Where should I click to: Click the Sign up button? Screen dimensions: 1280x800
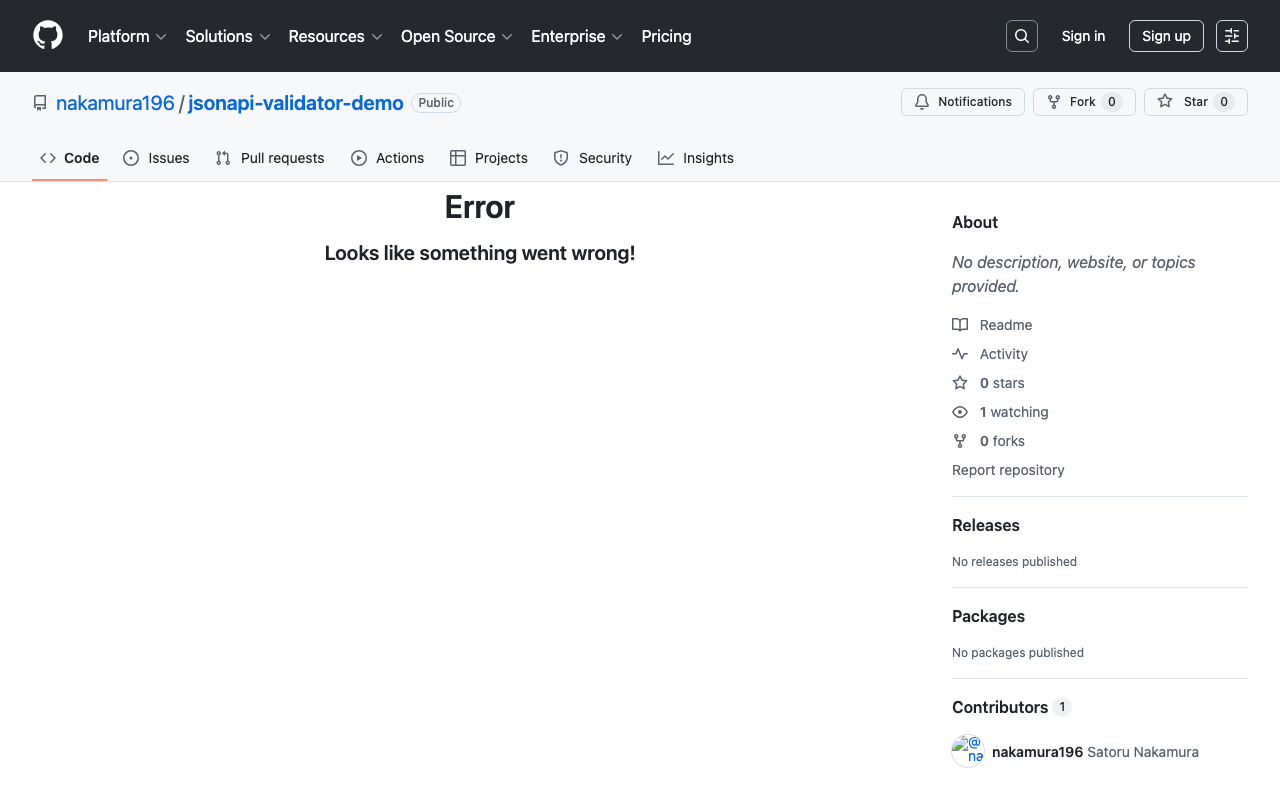click(x=1166, y=36)
